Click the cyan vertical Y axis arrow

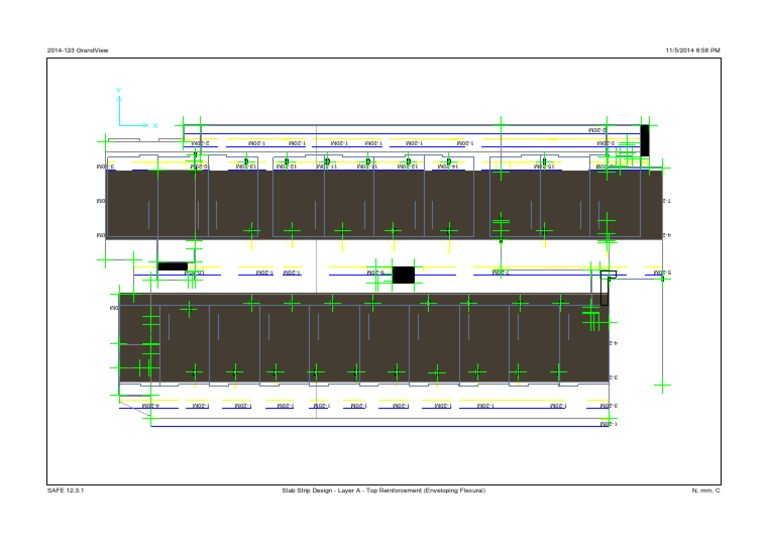click(x=119, y=110)
